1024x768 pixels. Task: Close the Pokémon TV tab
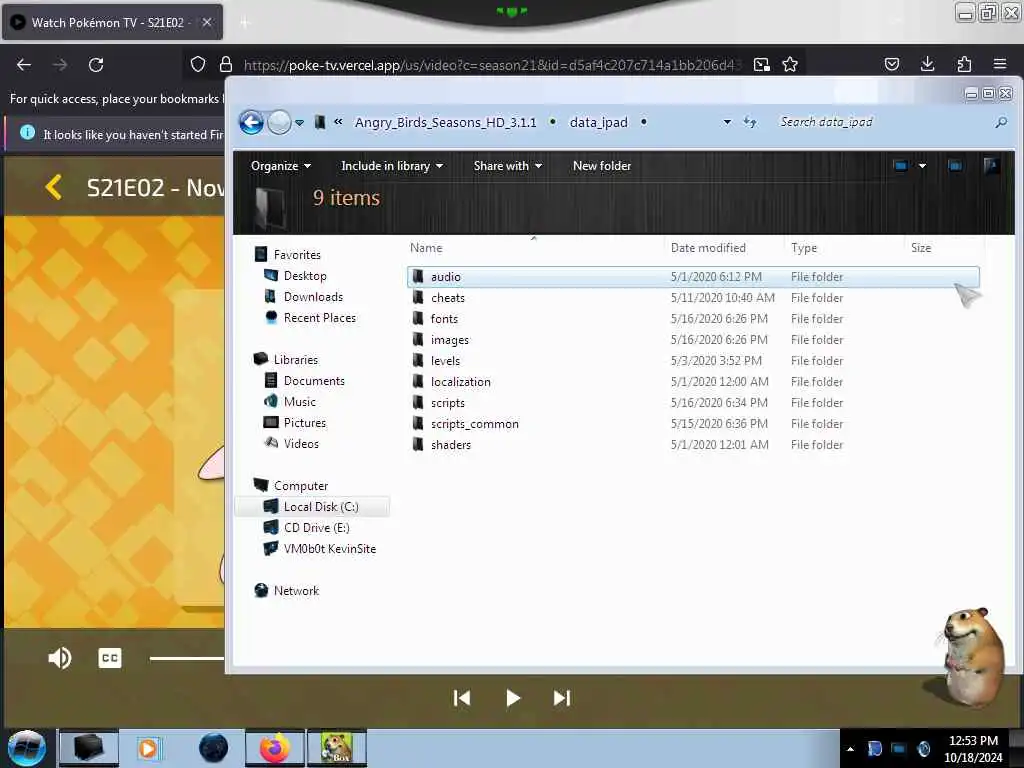tap(207, 22)
